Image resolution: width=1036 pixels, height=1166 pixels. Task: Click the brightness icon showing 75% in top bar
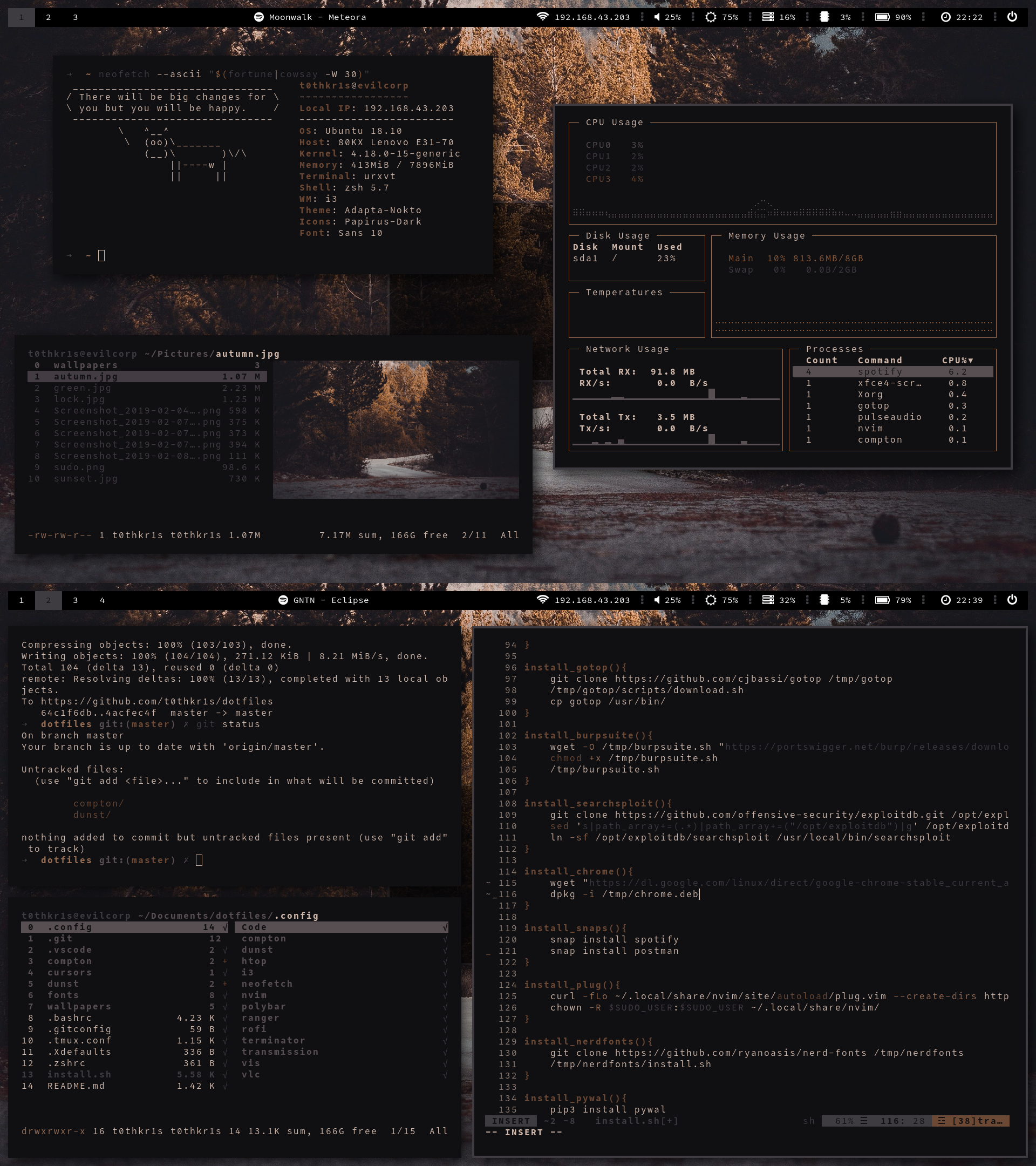[711, 17]
